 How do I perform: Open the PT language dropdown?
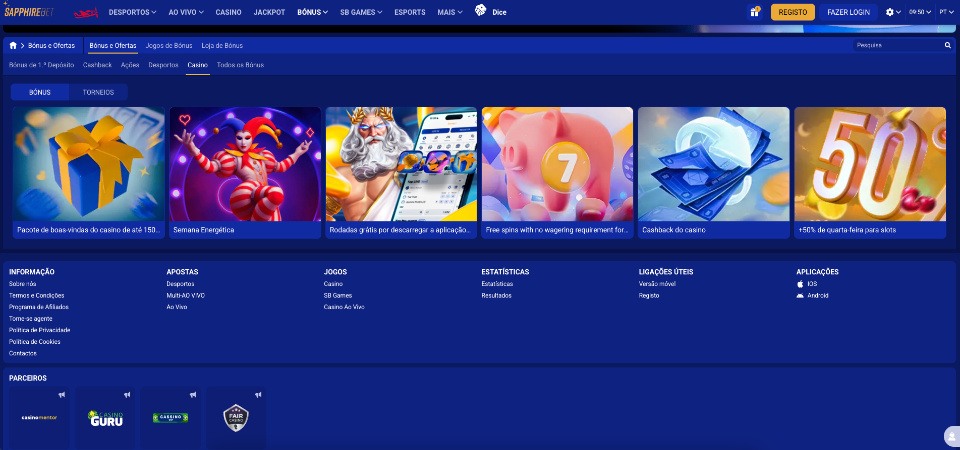click(946, 12)
